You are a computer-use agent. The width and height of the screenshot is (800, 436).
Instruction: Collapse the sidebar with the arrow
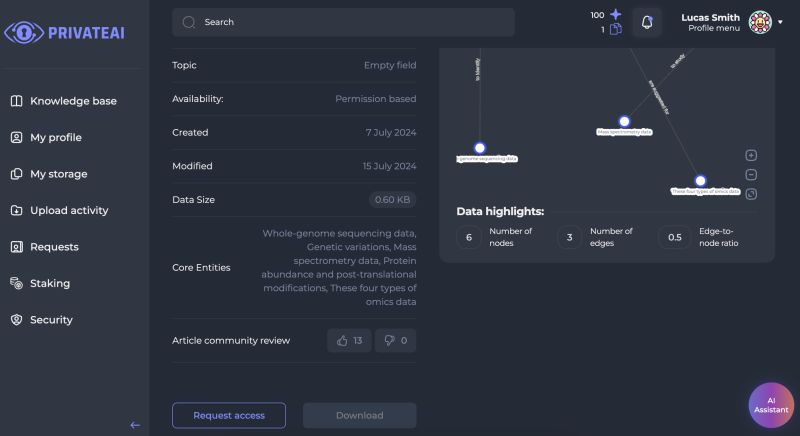coord(135,425)
